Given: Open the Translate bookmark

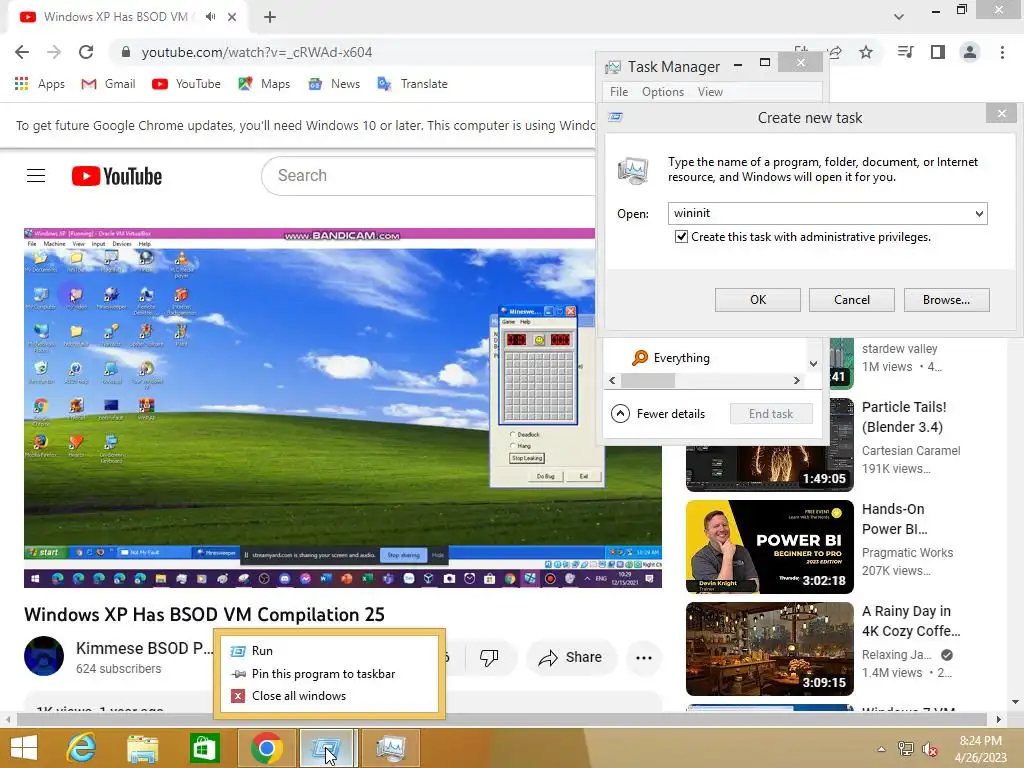Looking at the screenshot, I should (x=412, y=84).
